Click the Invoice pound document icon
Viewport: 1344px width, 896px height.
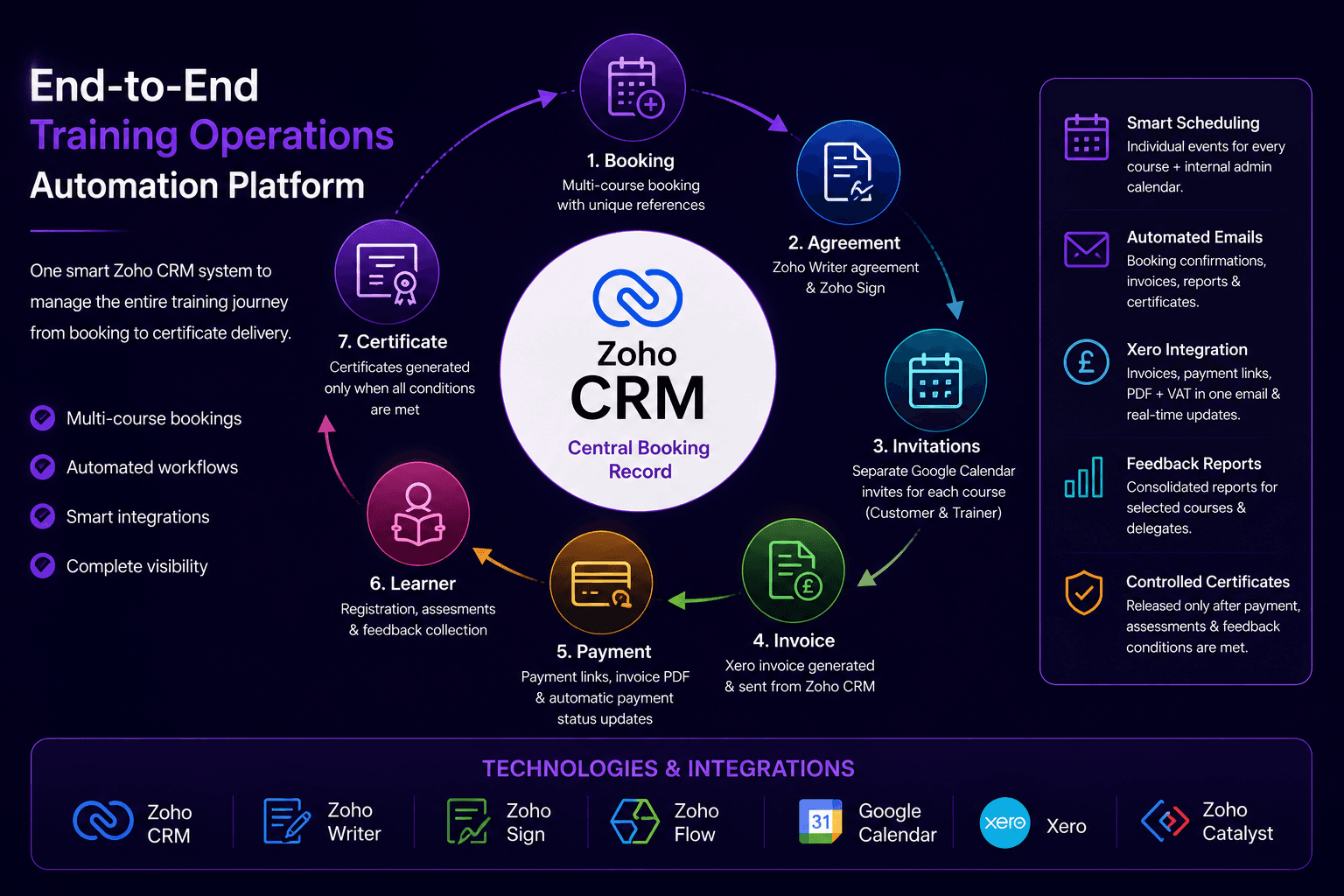(794, 570)
